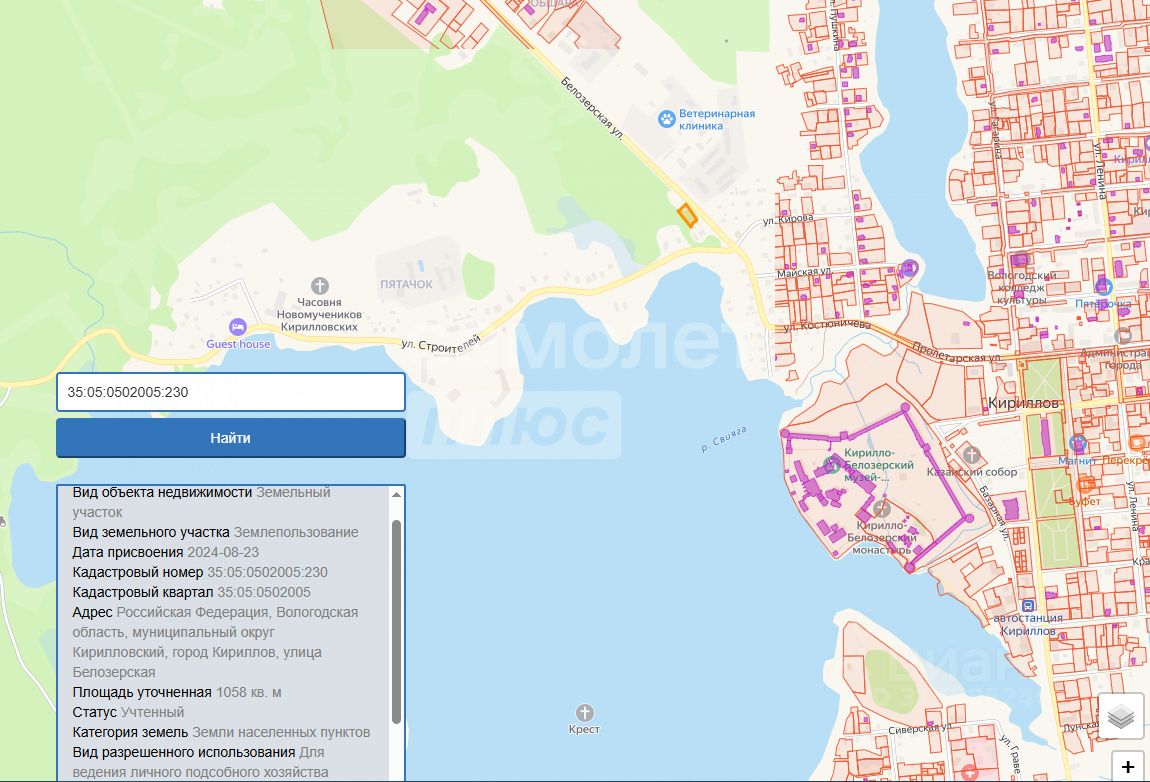Zoom in with the plus button
This screenshot has width=1150, height=782.
click(1128, 767)
